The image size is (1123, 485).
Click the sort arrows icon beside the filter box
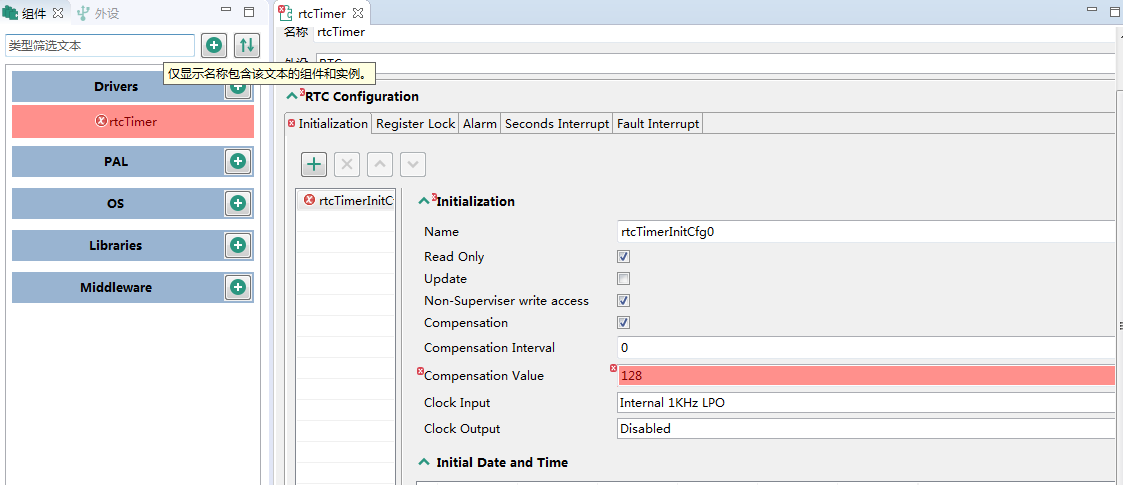pos(246,45)
